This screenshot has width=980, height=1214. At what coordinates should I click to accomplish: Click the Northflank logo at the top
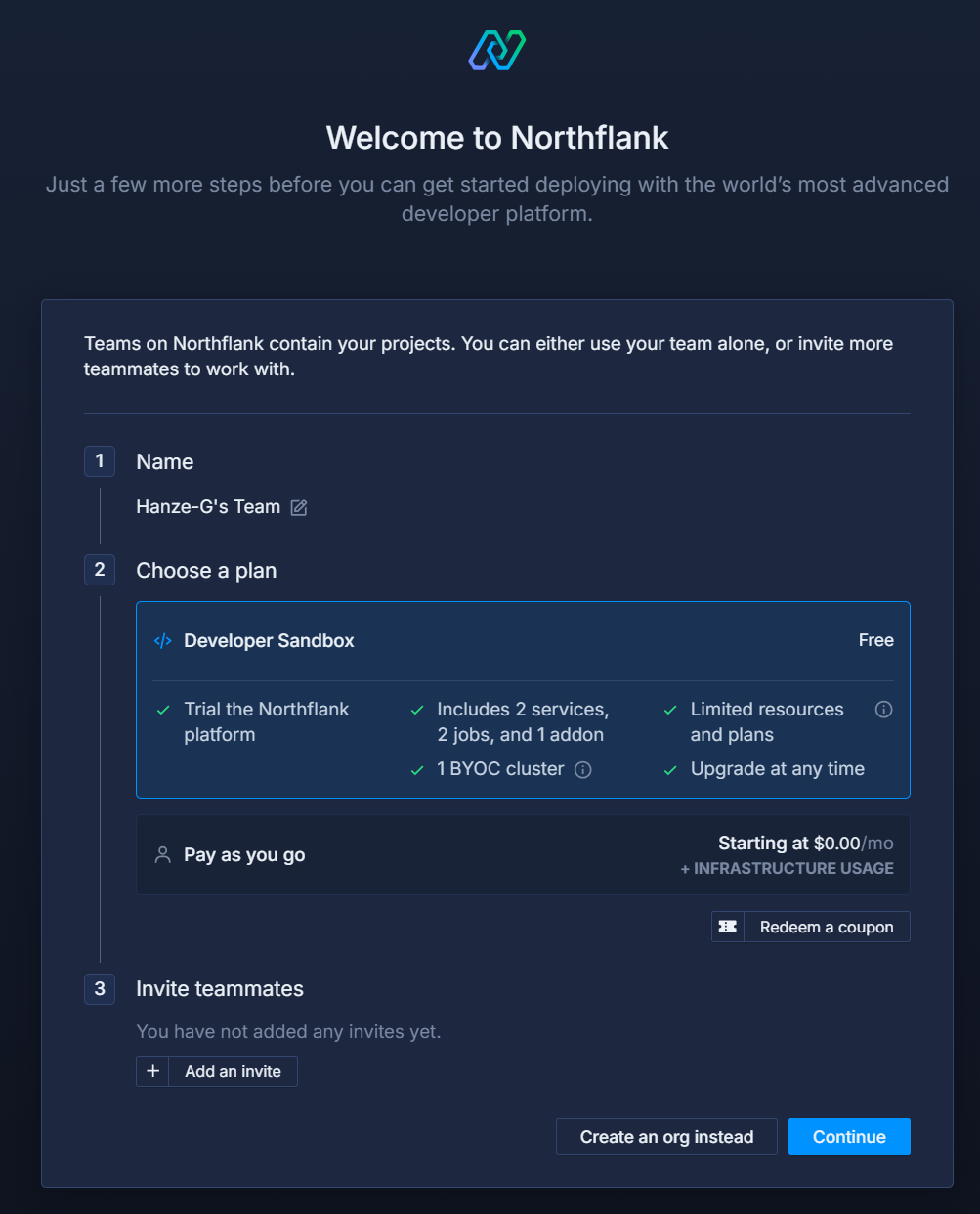pyautogui.click(x=497, y=51)
